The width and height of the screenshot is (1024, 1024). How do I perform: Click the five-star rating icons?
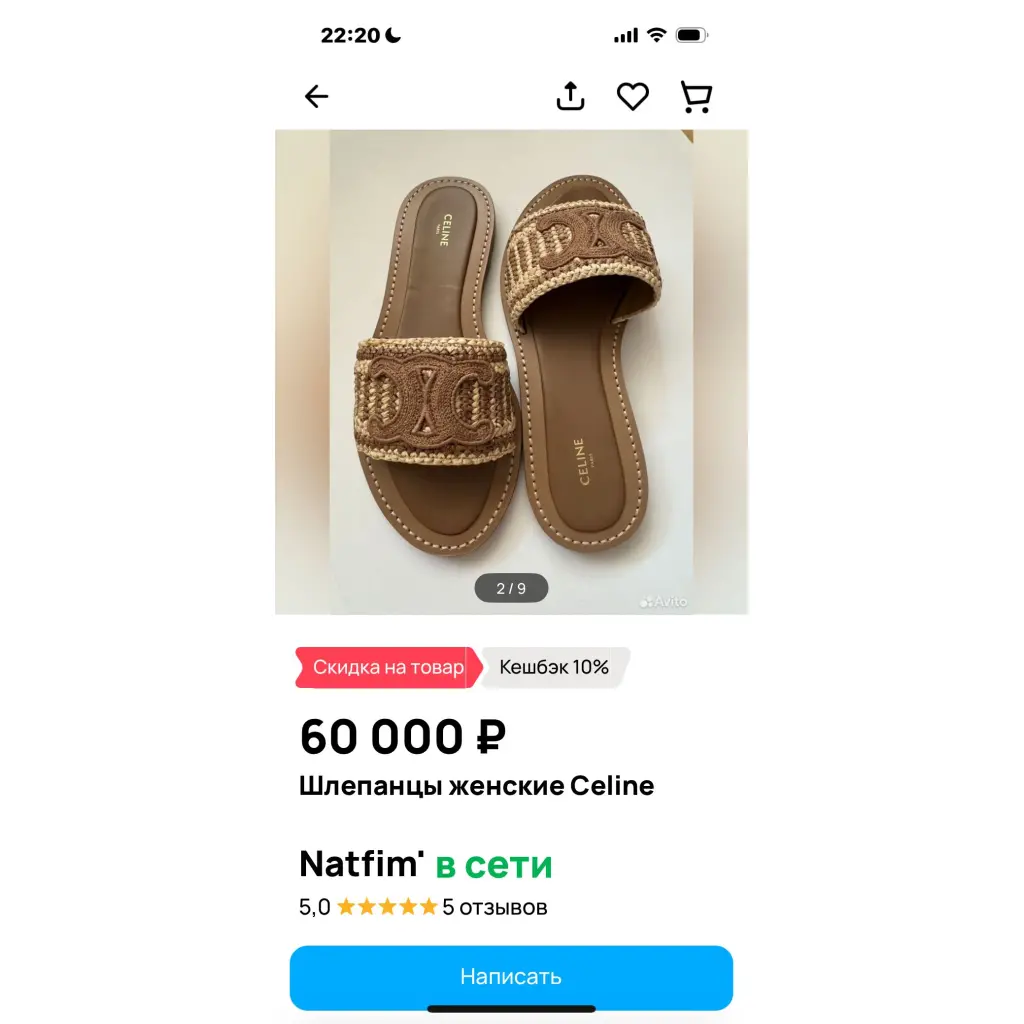[x=387, y=907]
